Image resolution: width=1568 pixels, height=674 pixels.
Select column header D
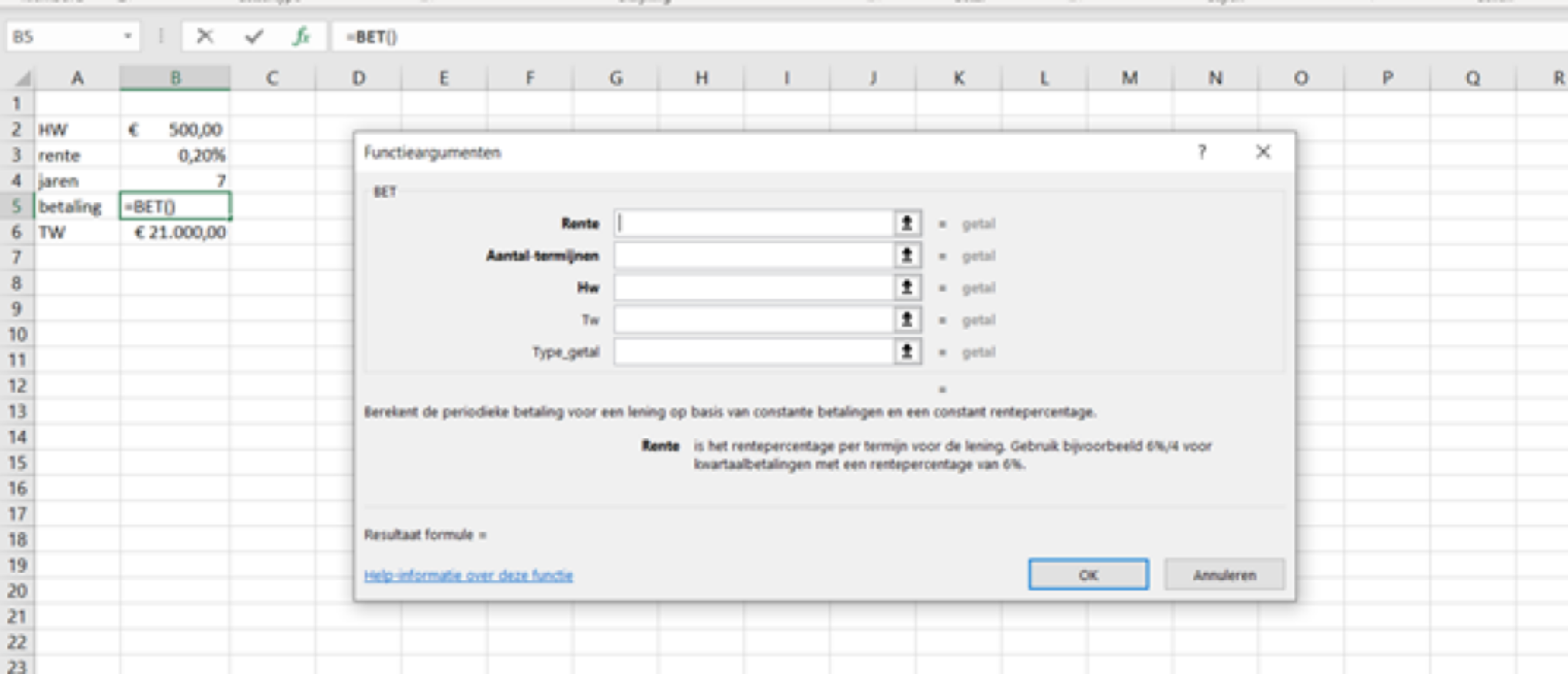click(357, 78)
